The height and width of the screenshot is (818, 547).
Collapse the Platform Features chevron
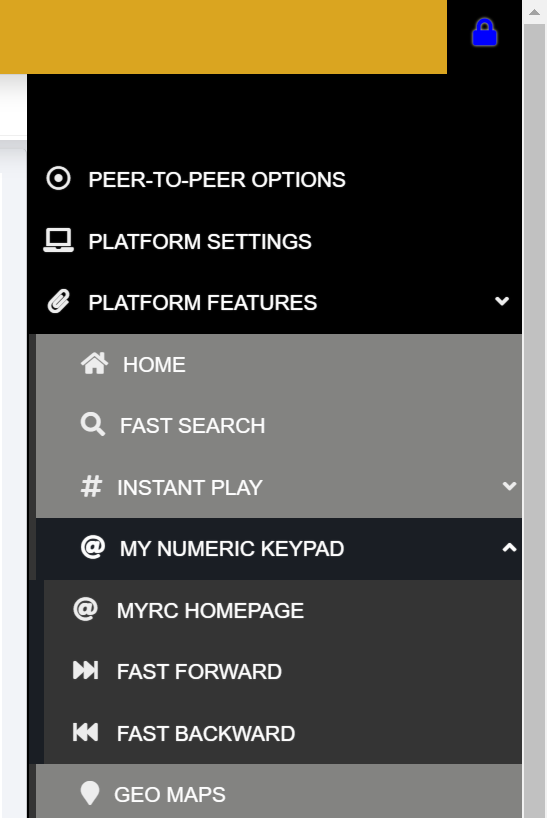tap(502, 301)
